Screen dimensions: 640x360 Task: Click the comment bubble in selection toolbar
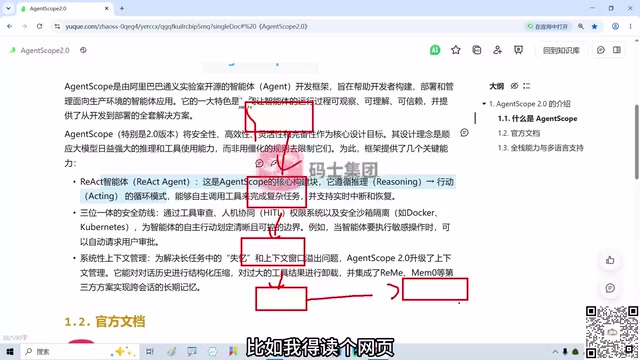click(259, 163)
